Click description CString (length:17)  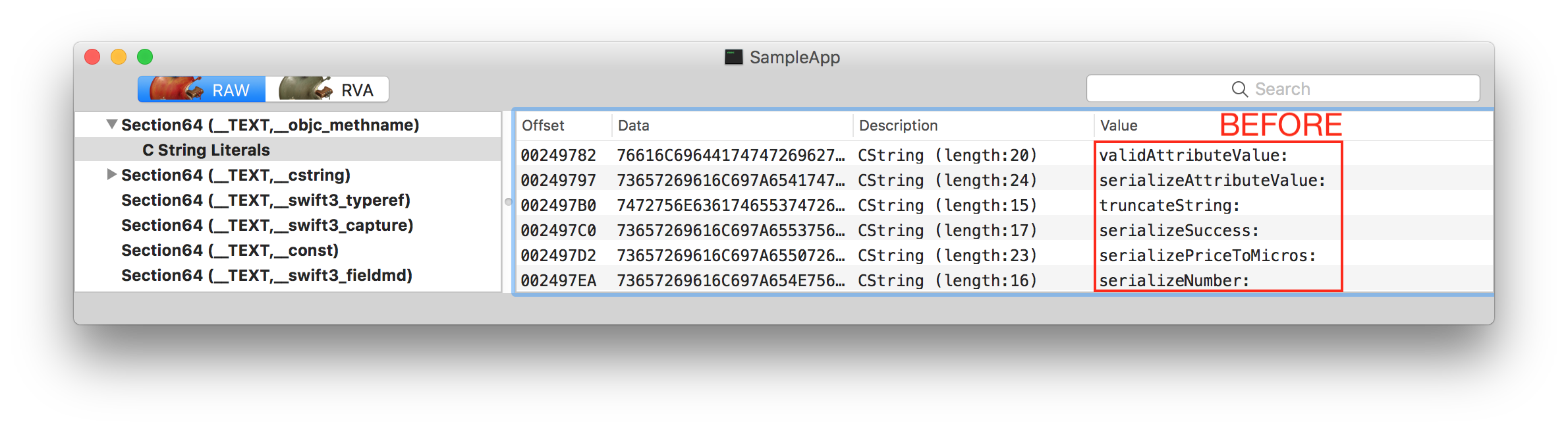coord(947,230)
